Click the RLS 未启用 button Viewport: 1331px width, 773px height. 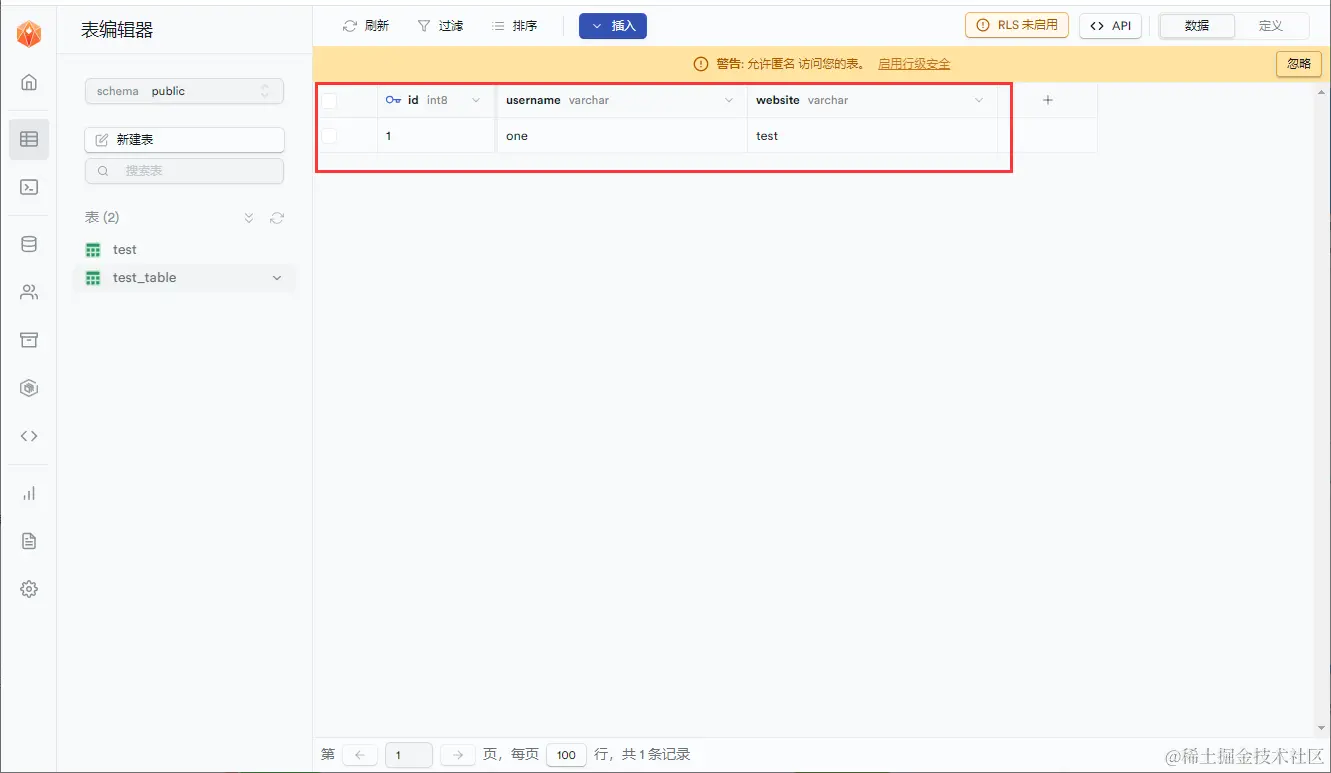[1017, 25]
